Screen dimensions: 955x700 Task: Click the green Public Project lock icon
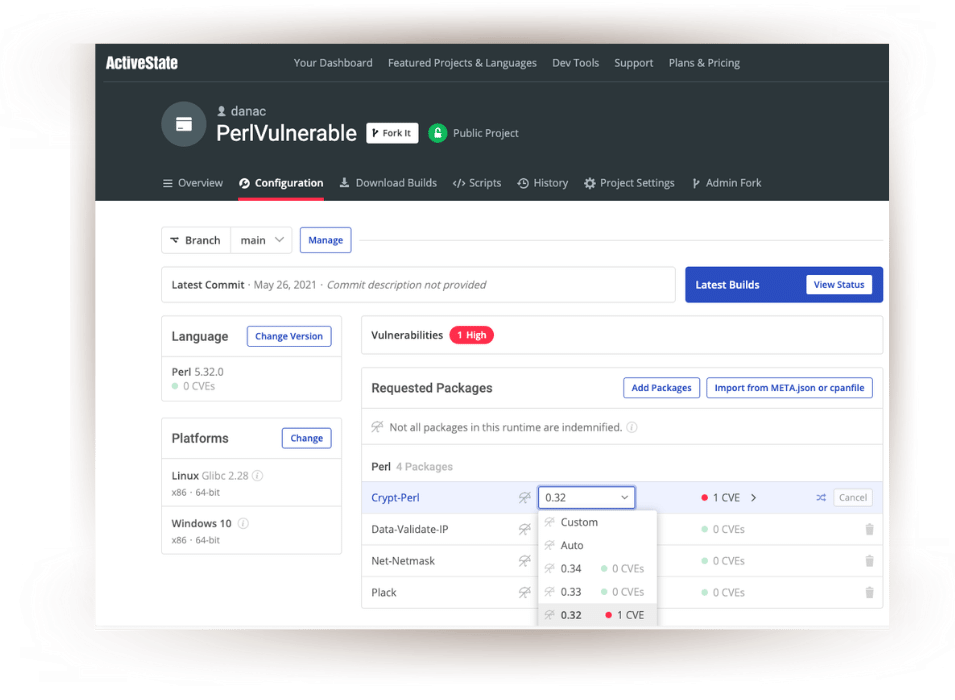[437, 133]
